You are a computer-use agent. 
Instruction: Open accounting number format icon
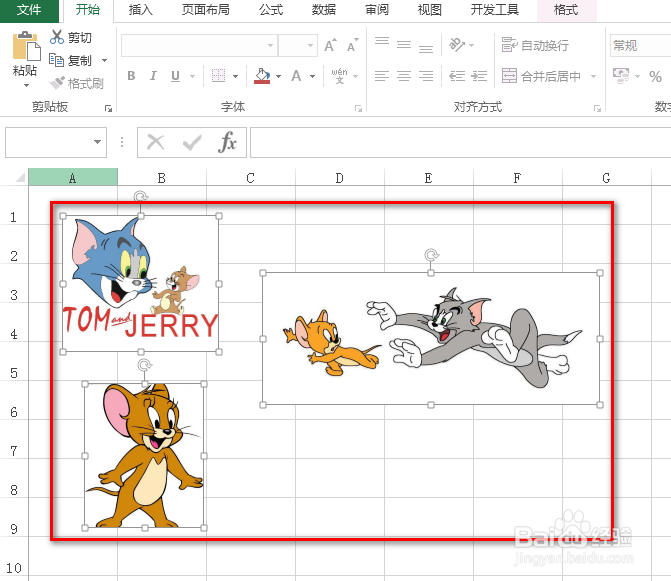[x=621, y=76]
